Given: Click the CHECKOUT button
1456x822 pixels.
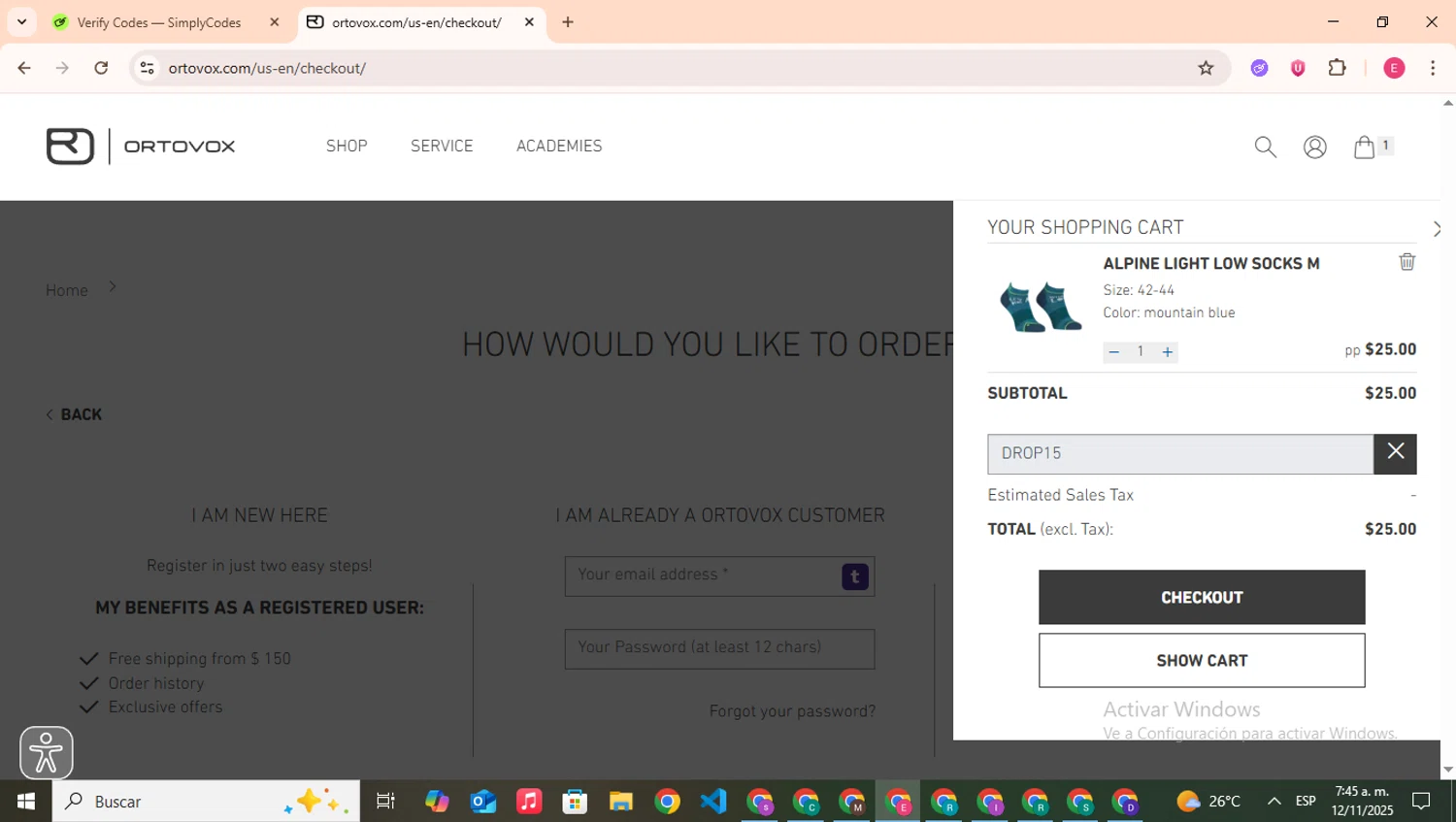Looking at the screenshot, I should click(1202, 598).
